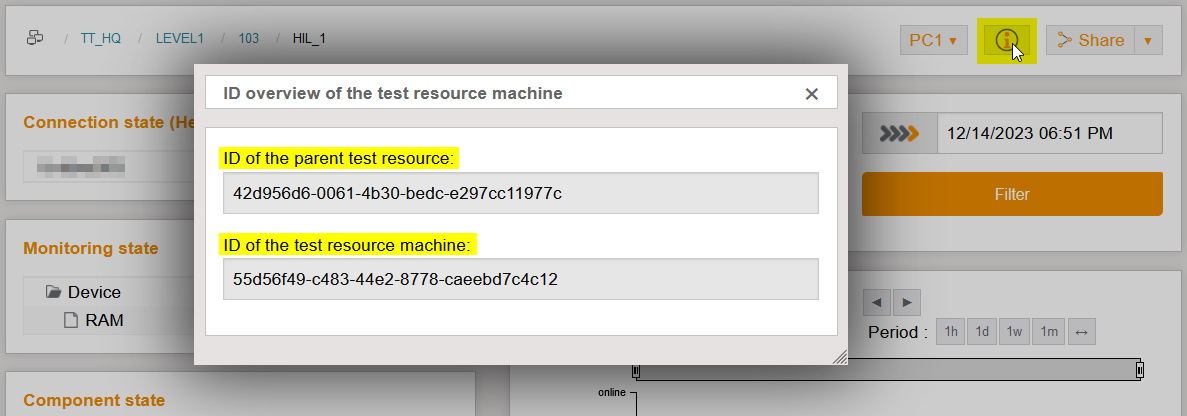Collapse the Device folder tree node
The width and height of the screenshot is (1187, 416).
pos(54,293)
